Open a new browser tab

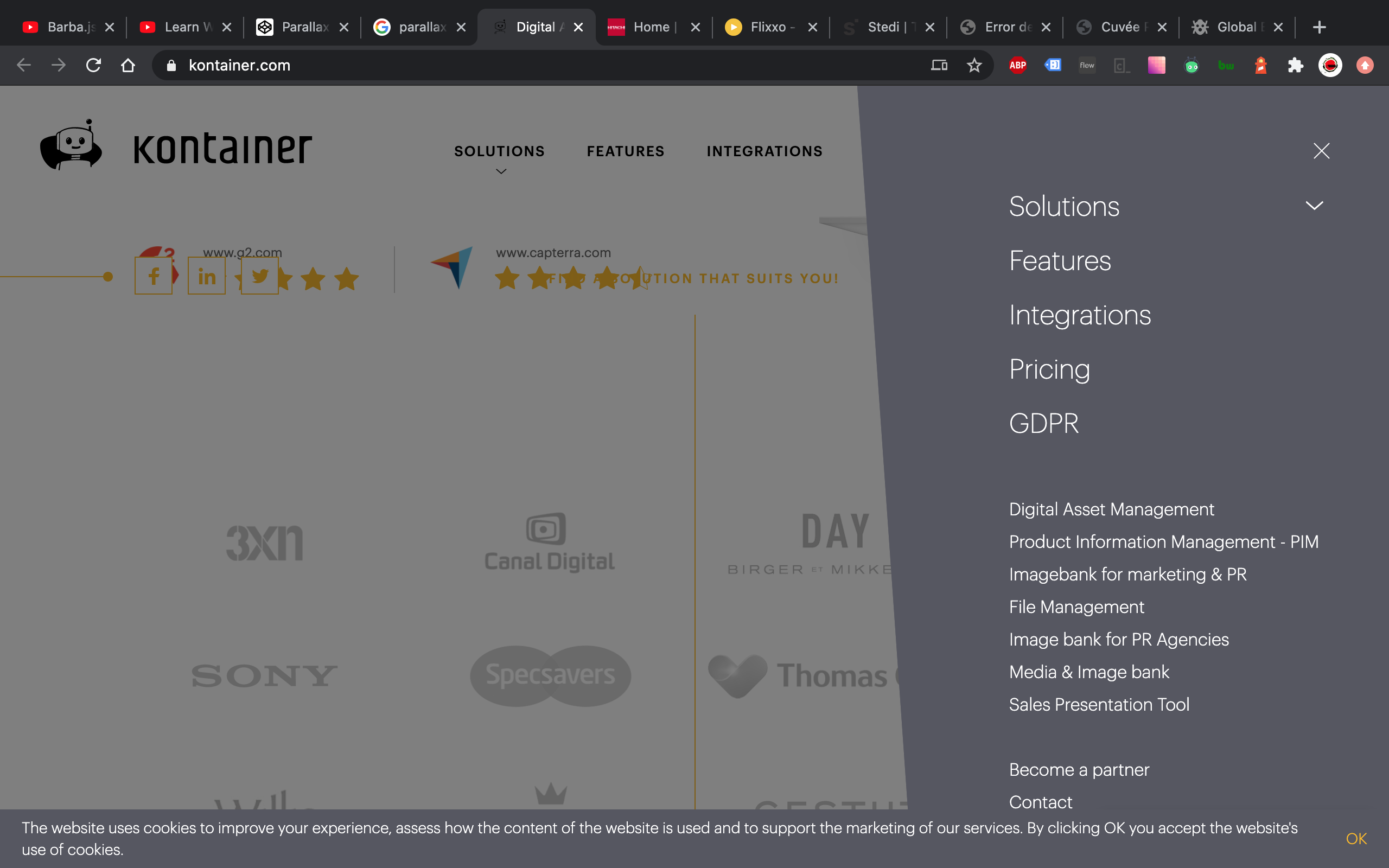pyautogui.click(x=1319, y=27)
